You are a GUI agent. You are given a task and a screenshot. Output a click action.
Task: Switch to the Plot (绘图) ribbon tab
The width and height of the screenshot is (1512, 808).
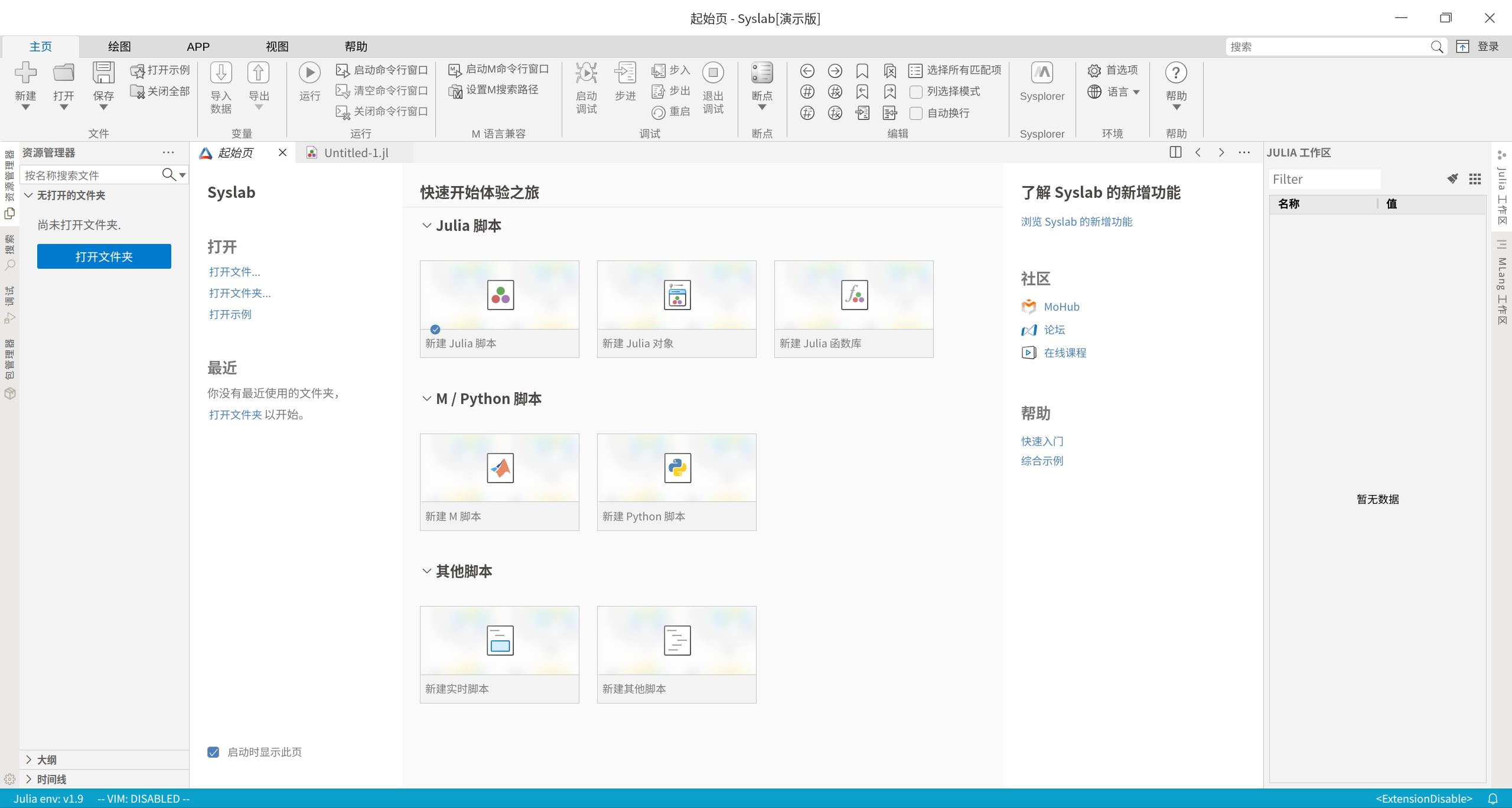coord(119,46)
